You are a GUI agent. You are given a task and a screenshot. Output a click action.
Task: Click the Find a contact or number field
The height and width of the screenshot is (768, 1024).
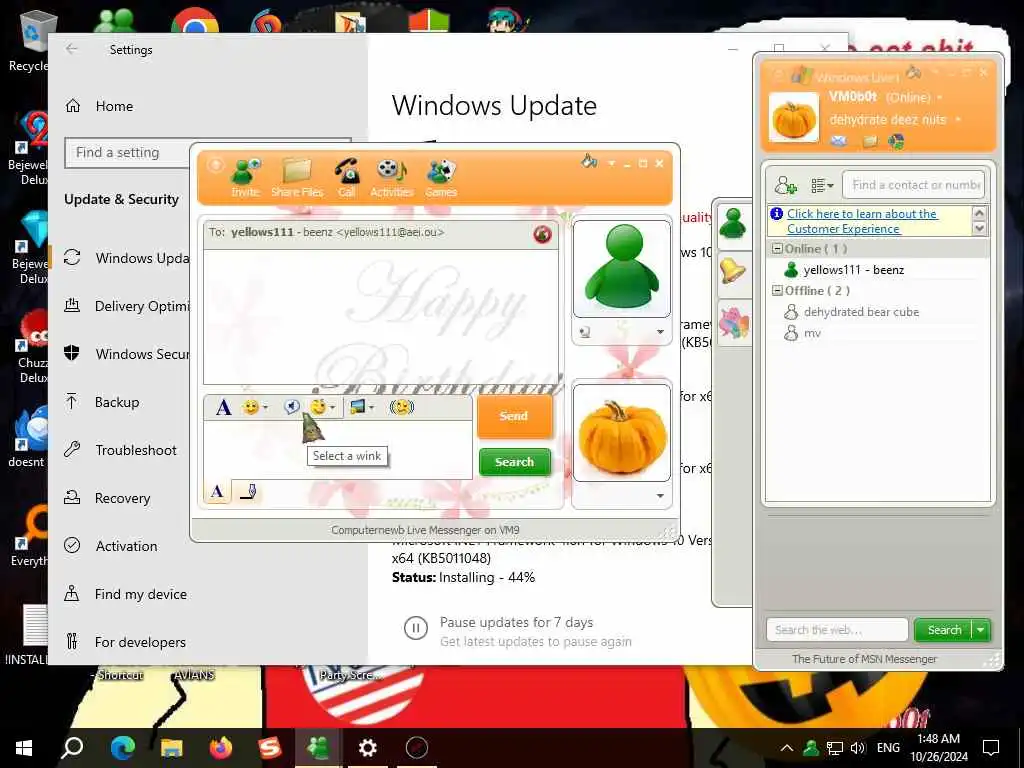(x=913, y=185)
